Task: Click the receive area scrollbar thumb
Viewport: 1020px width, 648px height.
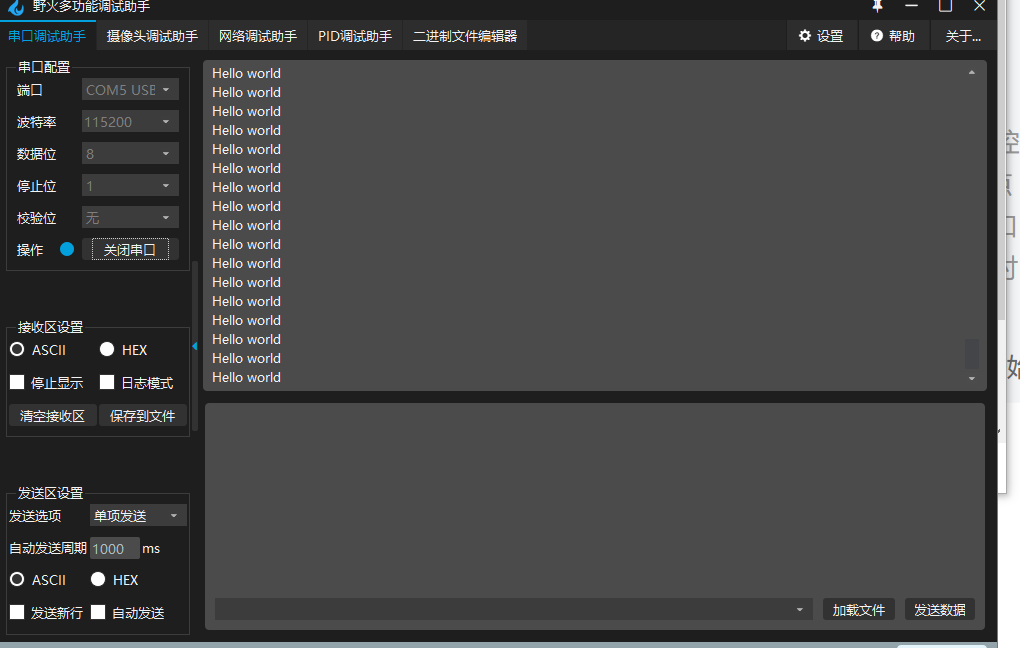Action: point(972,353)
